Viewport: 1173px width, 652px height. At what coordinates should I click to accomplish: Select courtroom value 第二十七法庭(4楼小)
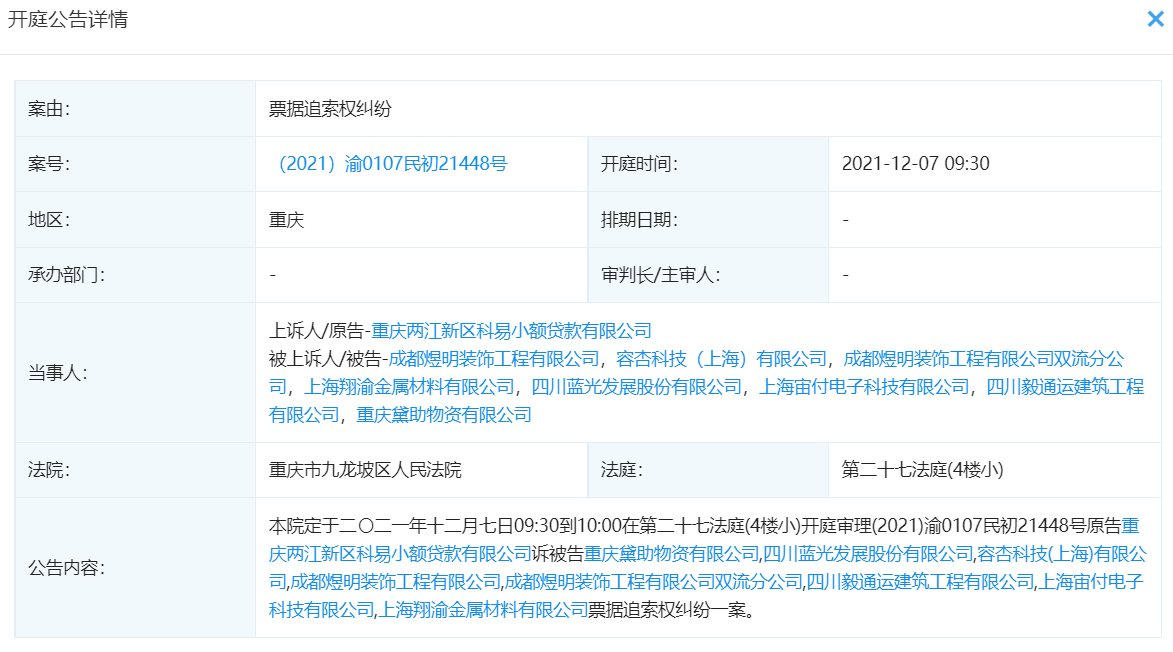(922, 470)
